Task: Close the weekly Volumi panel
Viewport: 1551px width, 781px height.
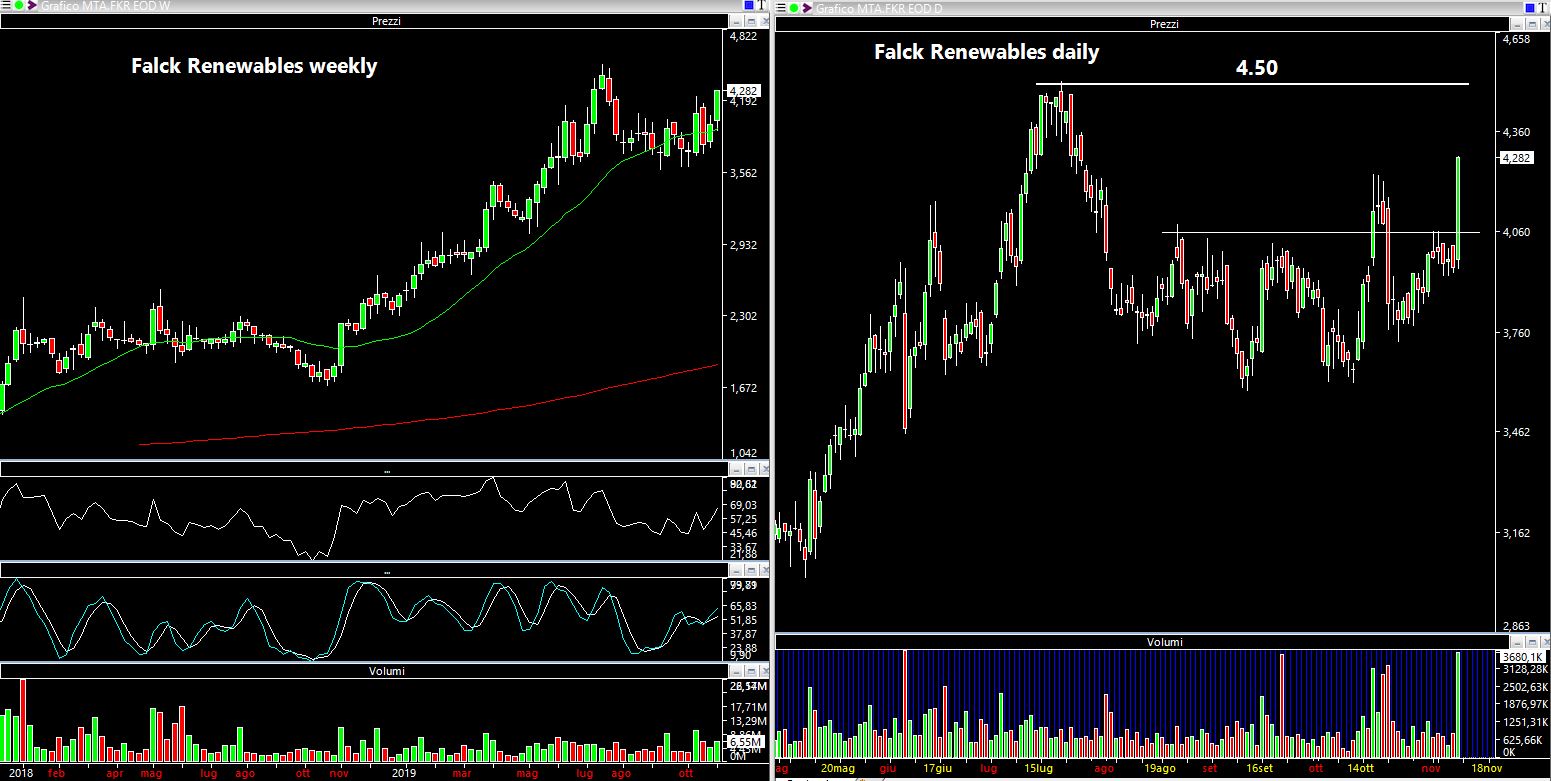Action: [763, 671]
